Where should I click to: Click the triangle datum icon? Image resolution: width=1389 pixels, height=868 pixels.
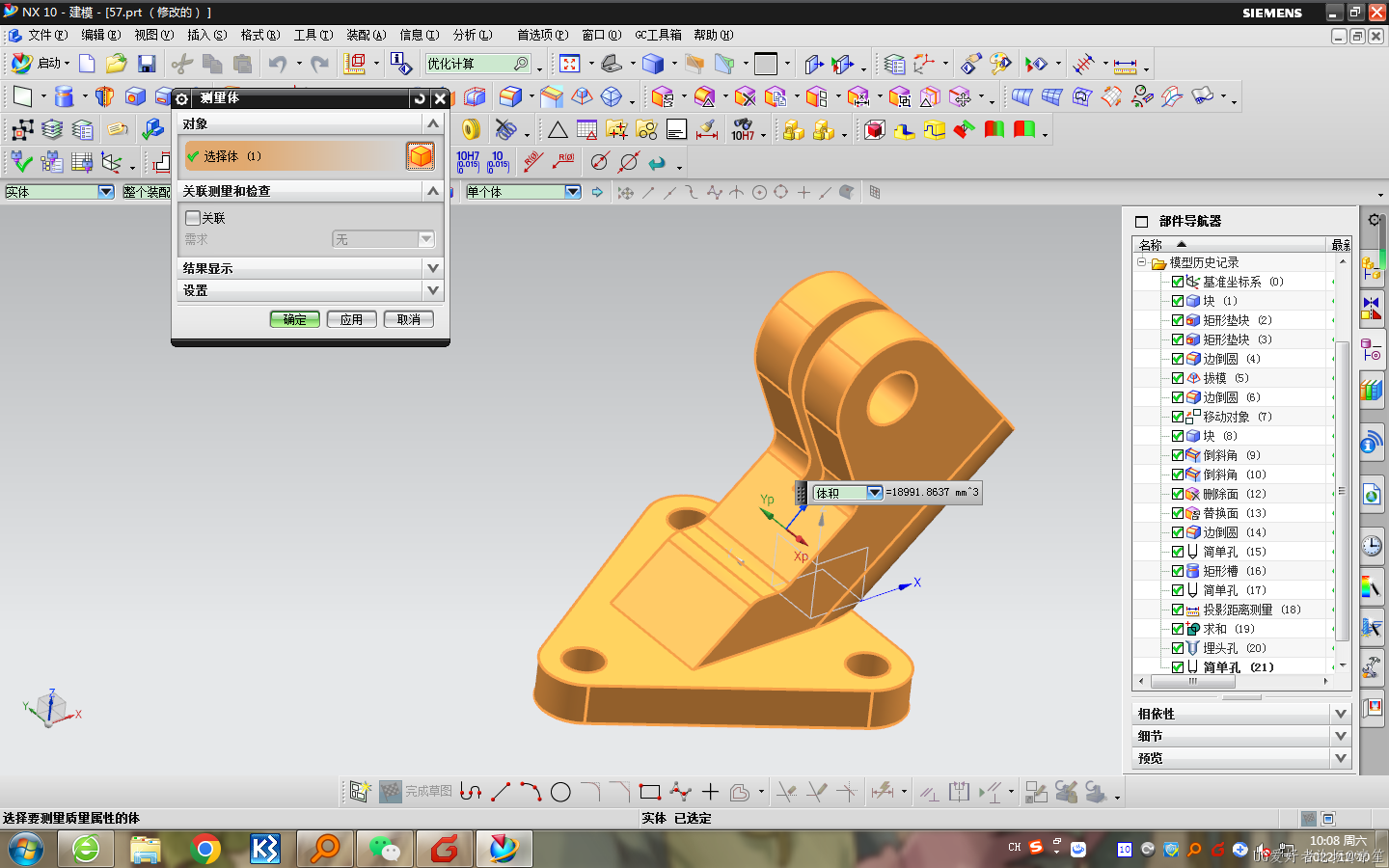(x=558, y=129)
